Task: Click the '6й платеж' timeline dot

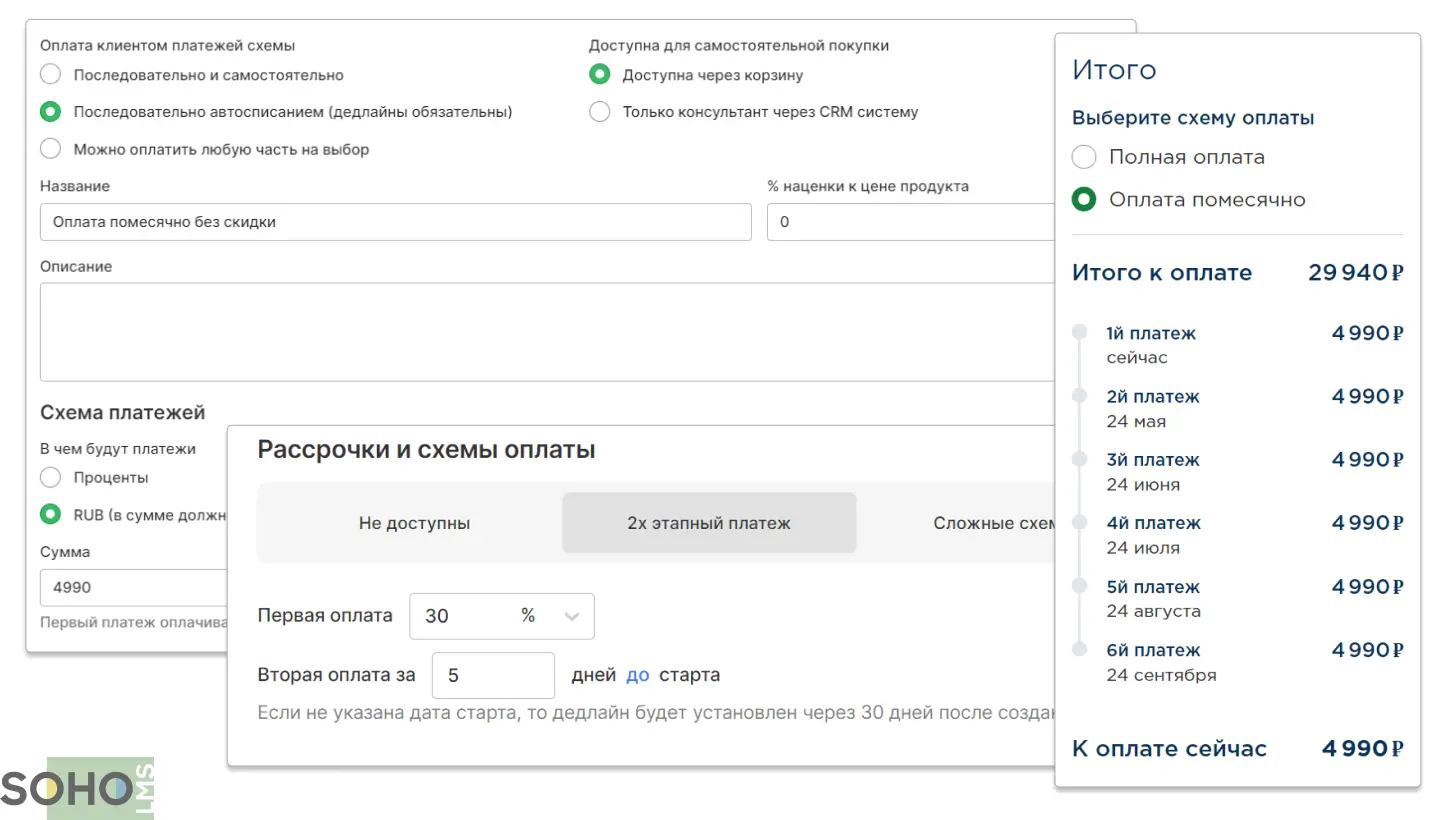Action: (x=1079, y=649)
